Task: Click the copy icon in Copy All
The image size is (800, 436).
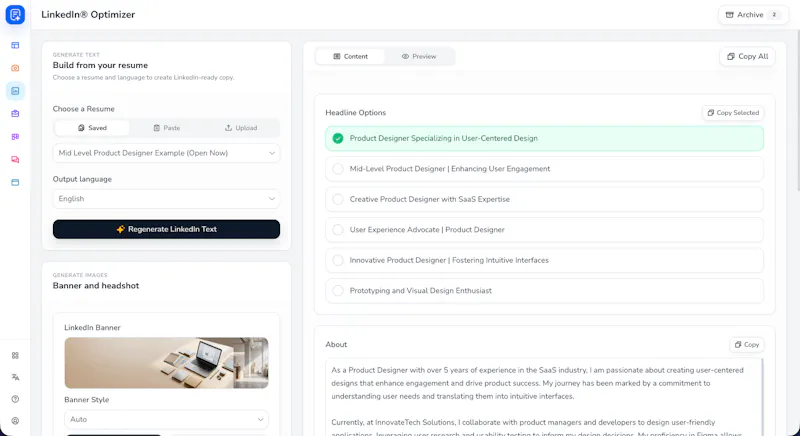Action: (x=731, y=57)
